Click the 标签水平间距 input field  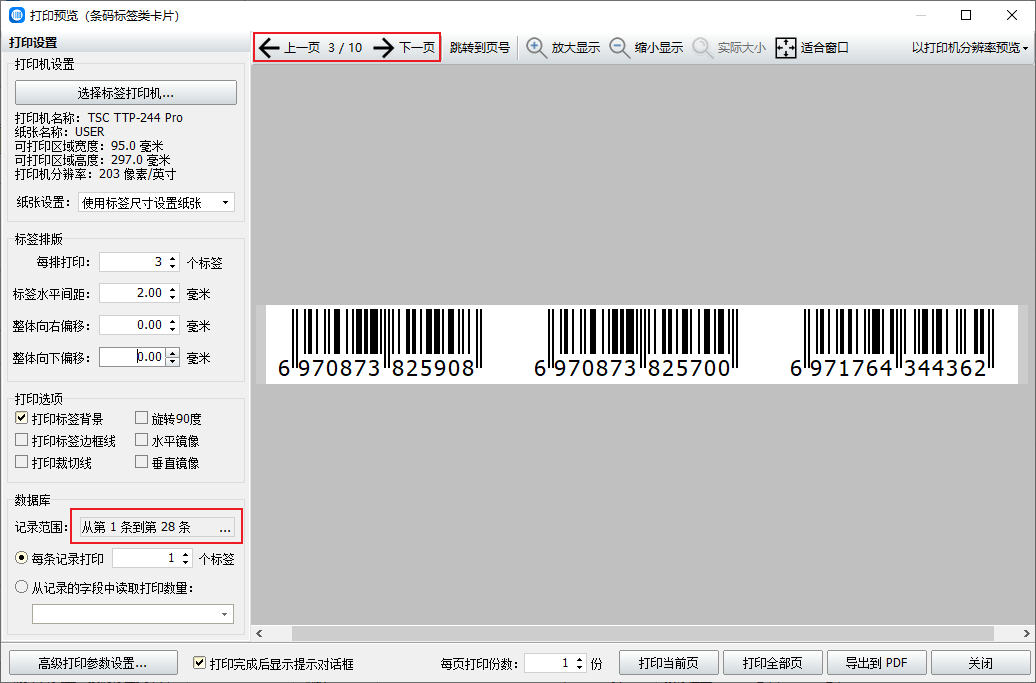pos(133,293)
